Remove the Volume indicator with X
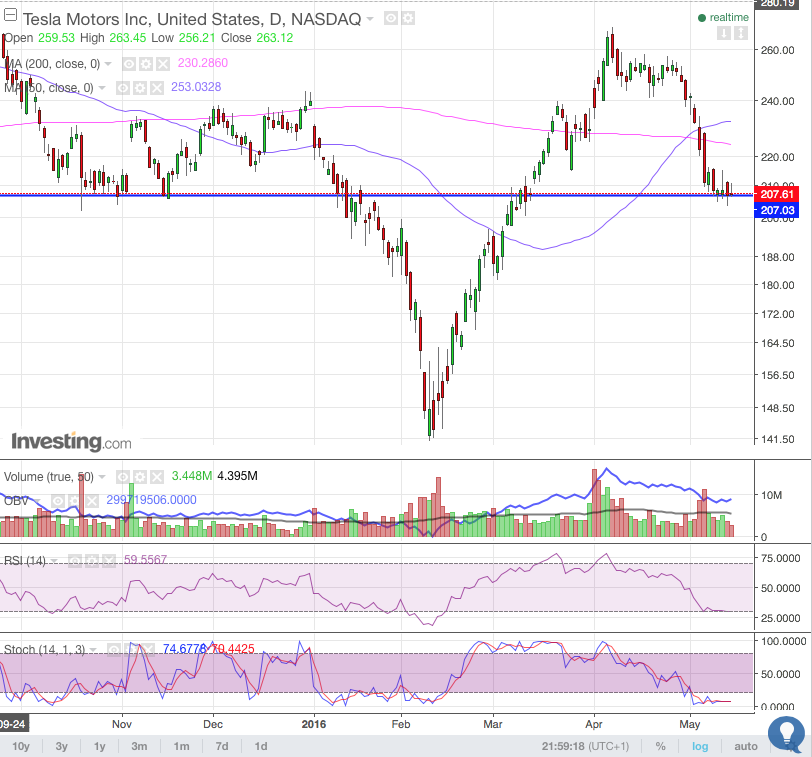812x757 pixels. pyautogui.click(x=156, y=476)
